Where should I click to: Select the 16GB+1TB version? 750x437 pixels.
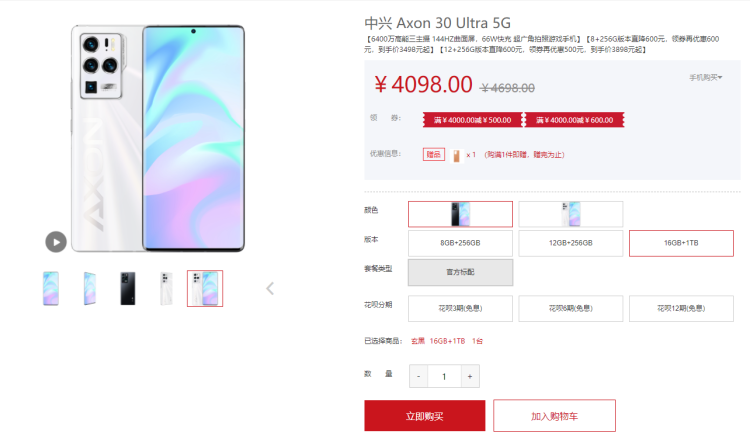681,243
